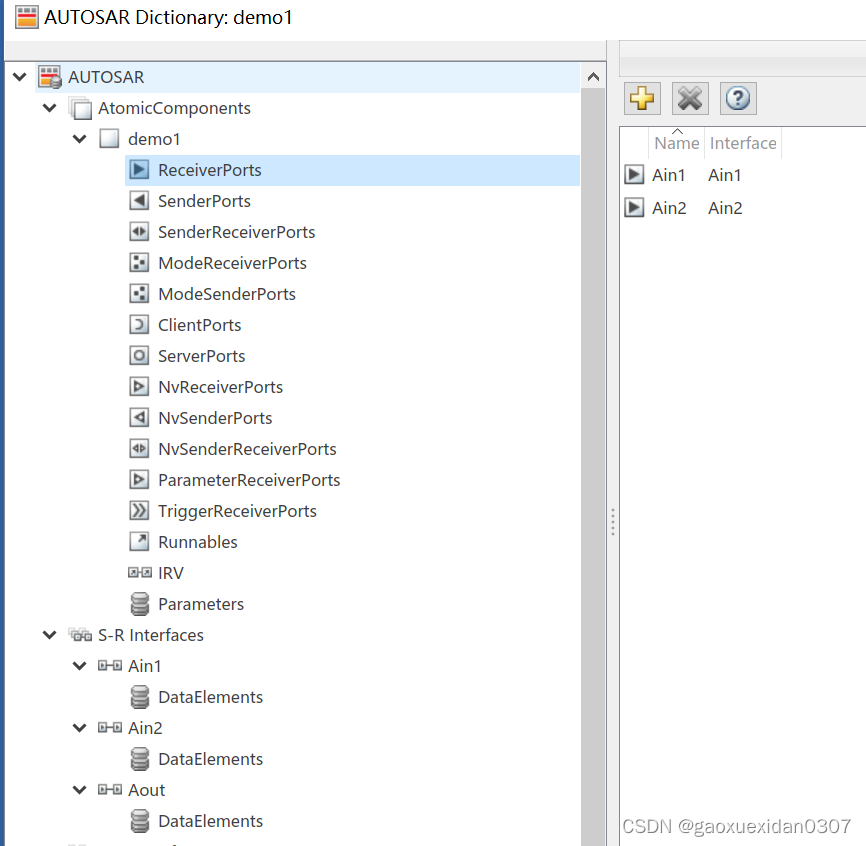This screenshot has height=846, width=866.
Task: Click the ParameterReceiverPorts icon
Action: pos(139,479)
